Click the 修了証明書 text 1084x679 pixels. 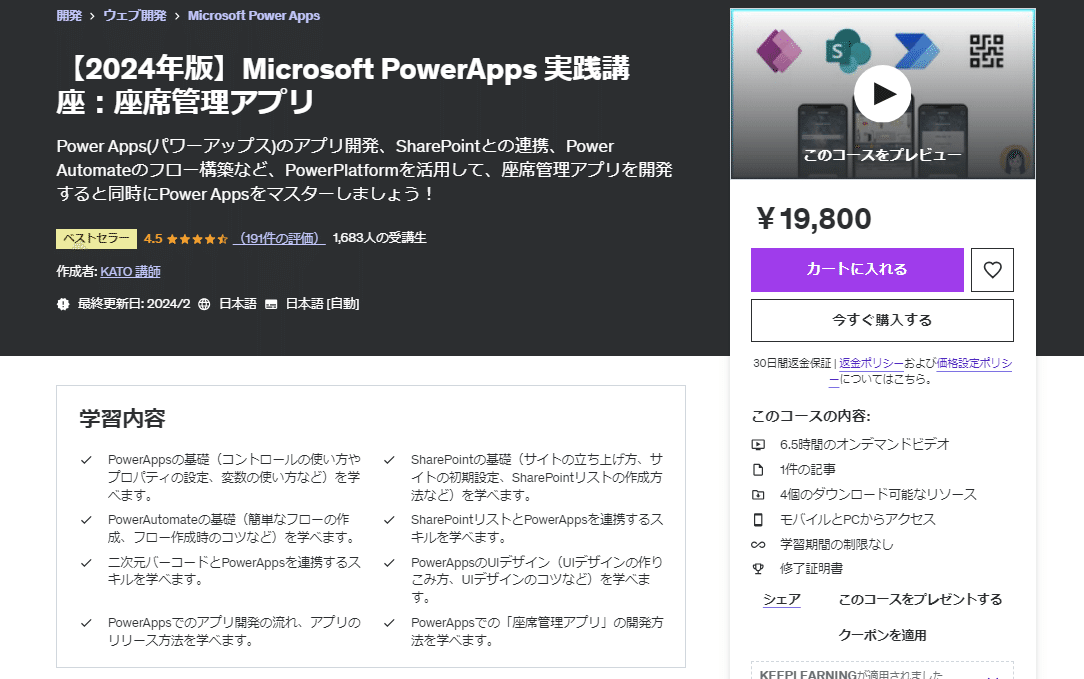812,569
